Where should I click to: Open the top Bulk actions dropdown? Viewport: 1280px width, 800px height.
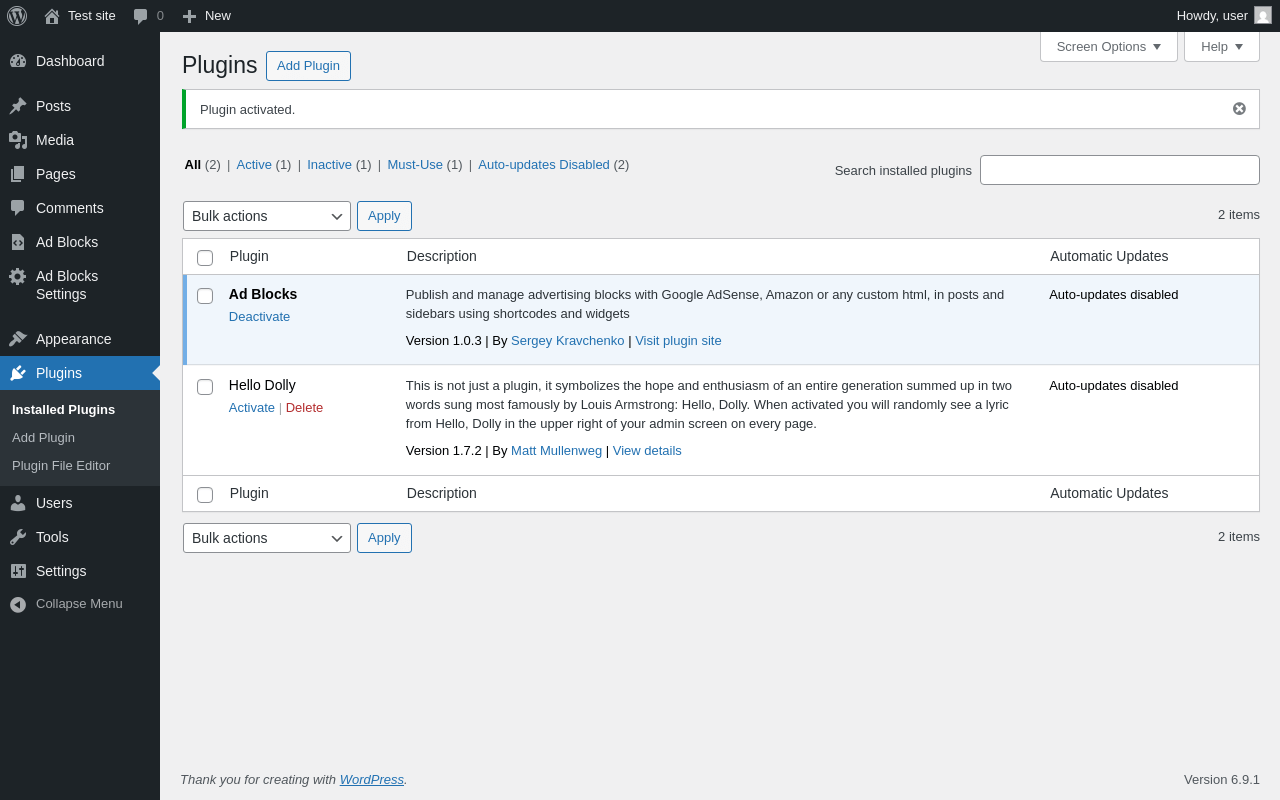(x=267, y=216)
